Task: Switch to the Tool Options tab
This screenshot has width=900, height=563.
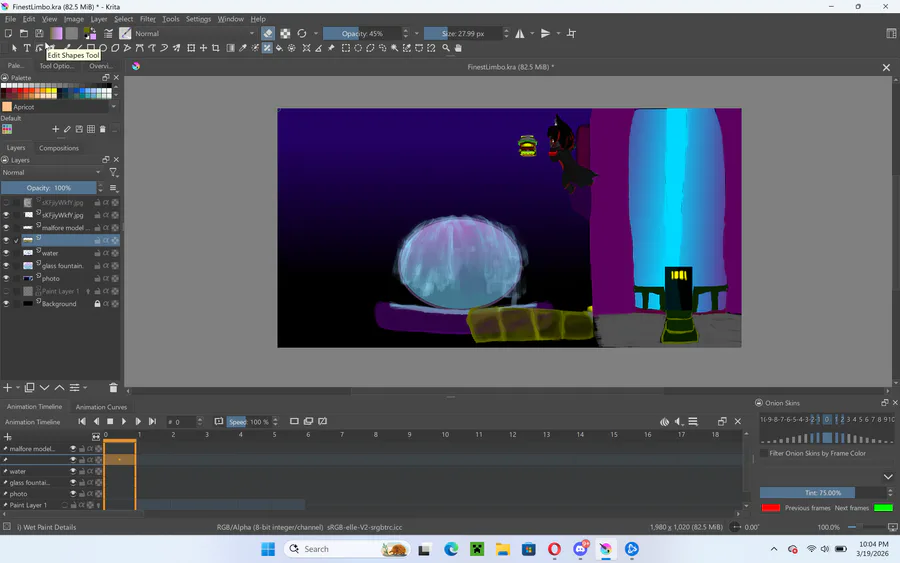Action: click(x=56, y=66)
